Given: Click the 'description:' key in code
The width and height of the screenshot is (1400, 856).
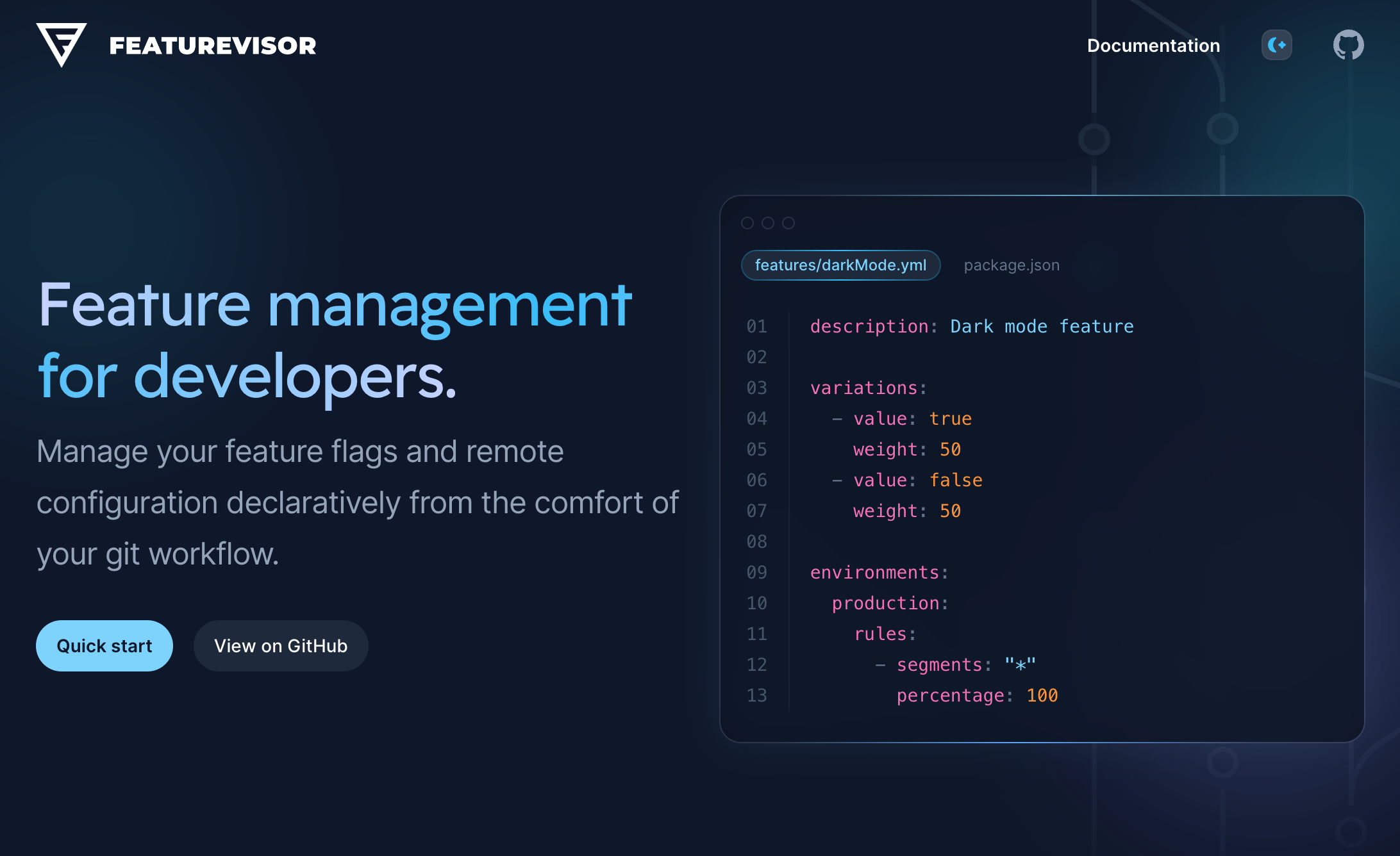Looking at the screenshot, I should 874,327.
